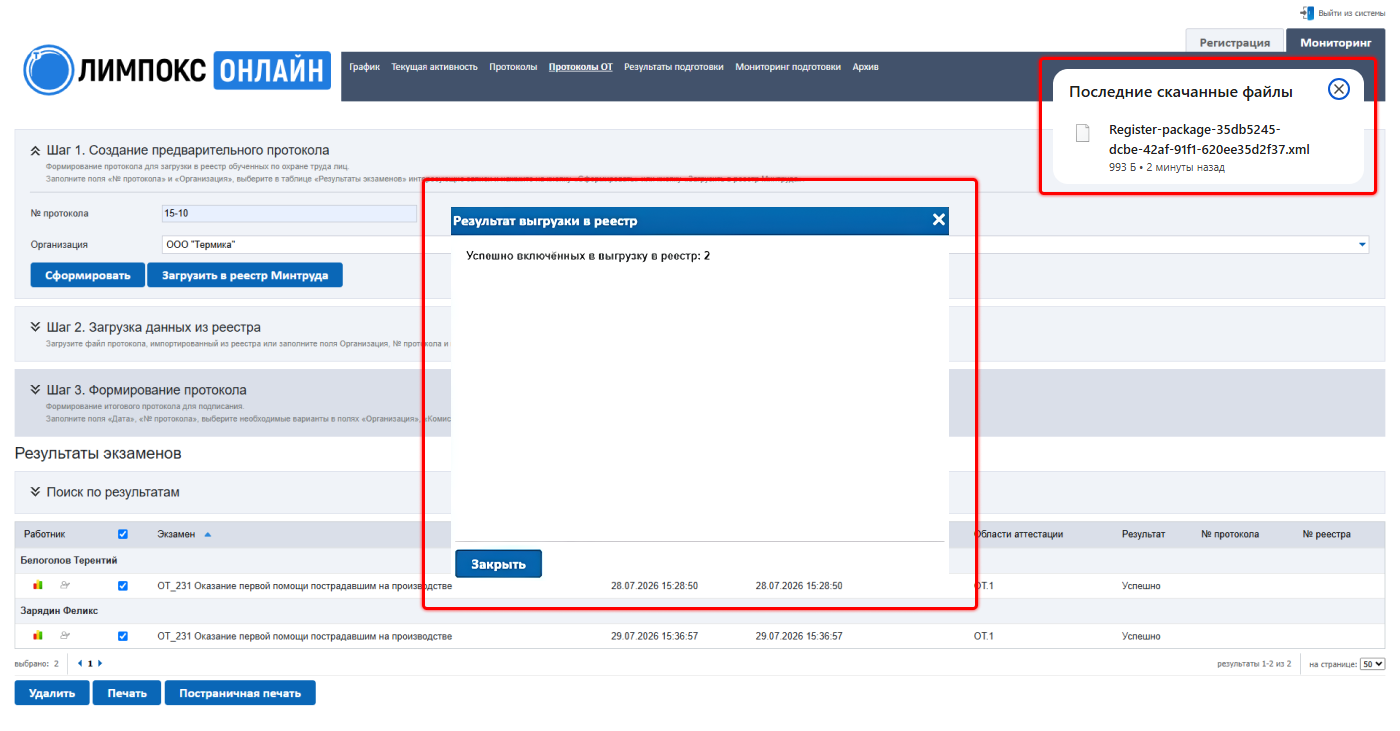Close the recent downloads popup

pyautogui.click(x=1339, y=90)
